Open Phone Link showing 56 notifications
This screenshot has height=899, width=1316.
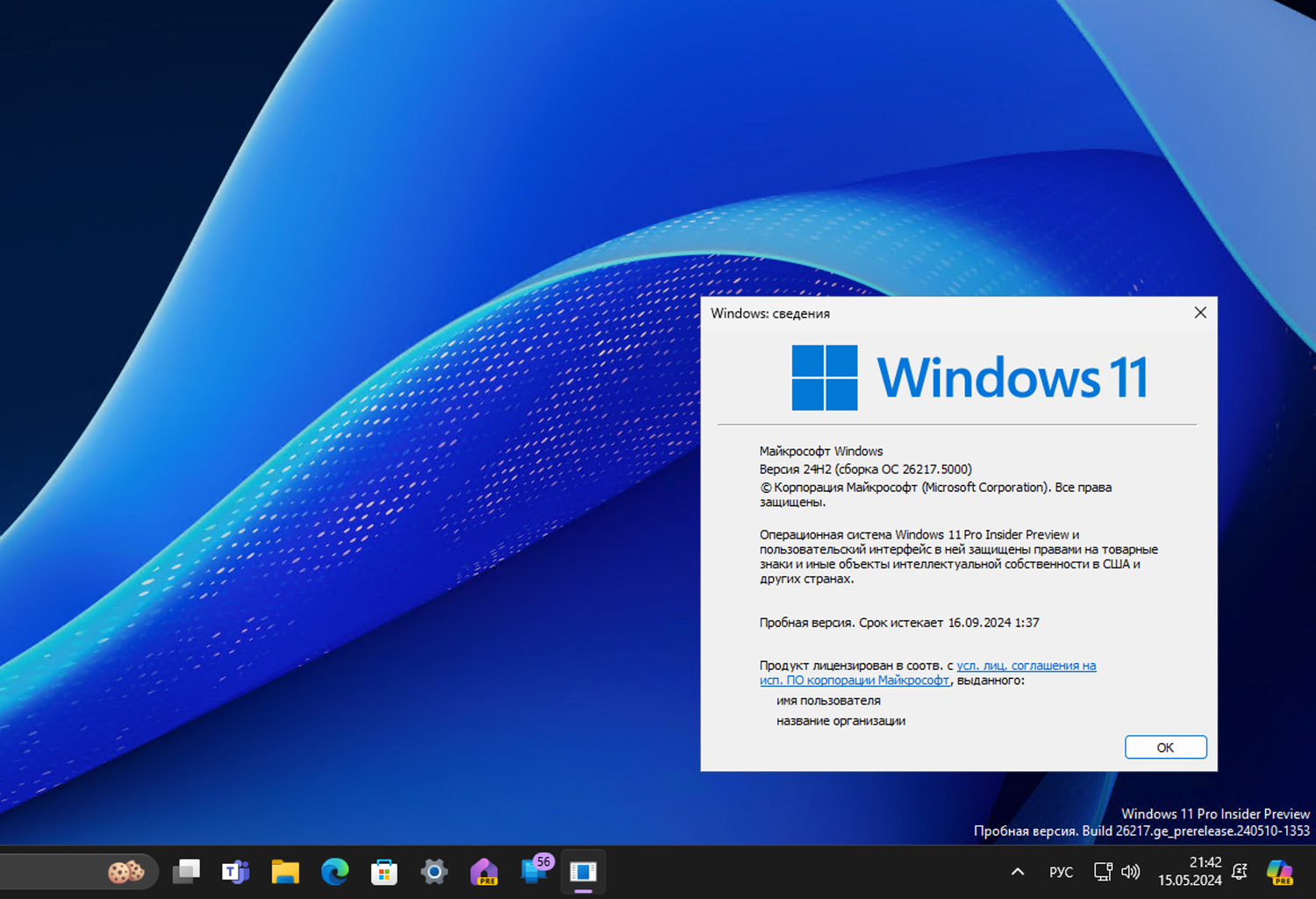(535, 871)
